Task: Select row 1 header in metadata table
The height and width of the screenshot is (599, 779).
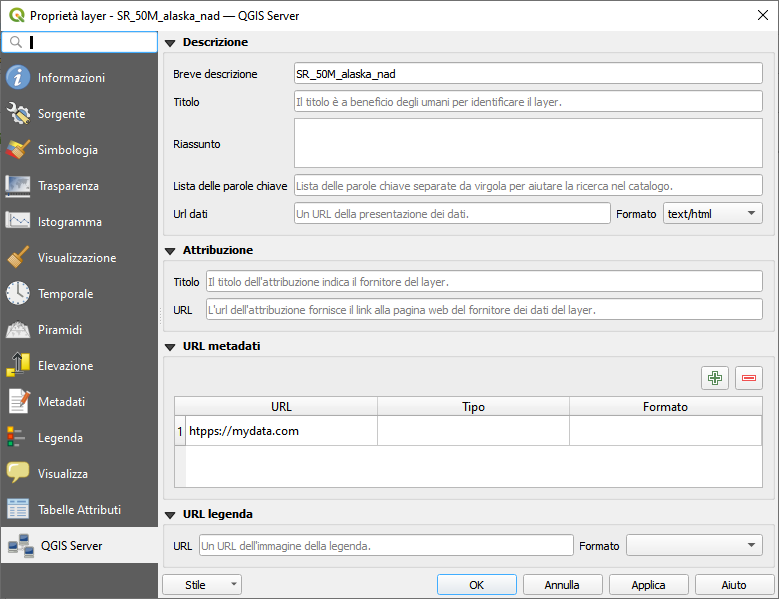Action: click(x=180, y=431)
